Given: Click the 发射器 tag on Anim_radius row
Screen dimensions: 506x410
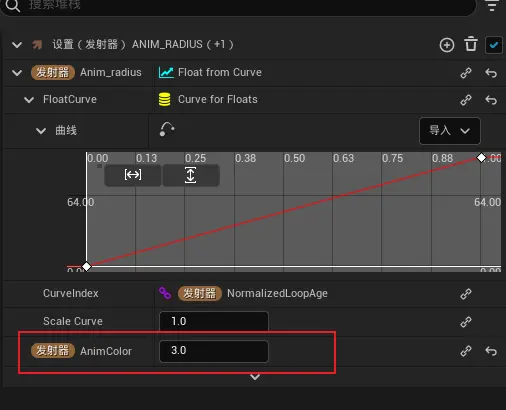Looking at the screenshot, I should [x=53, y=72].
